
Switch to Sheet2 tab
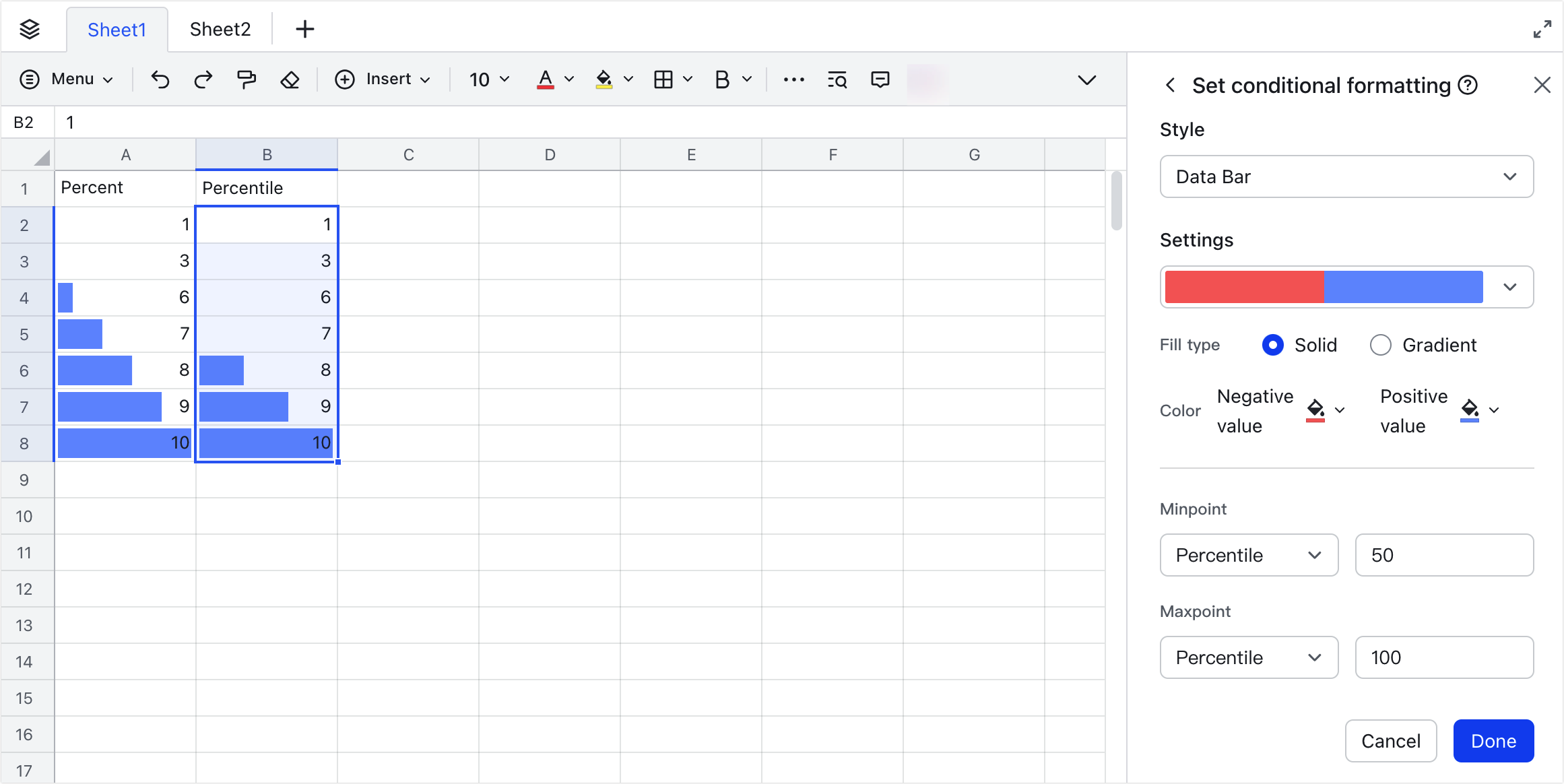[219, 29]
